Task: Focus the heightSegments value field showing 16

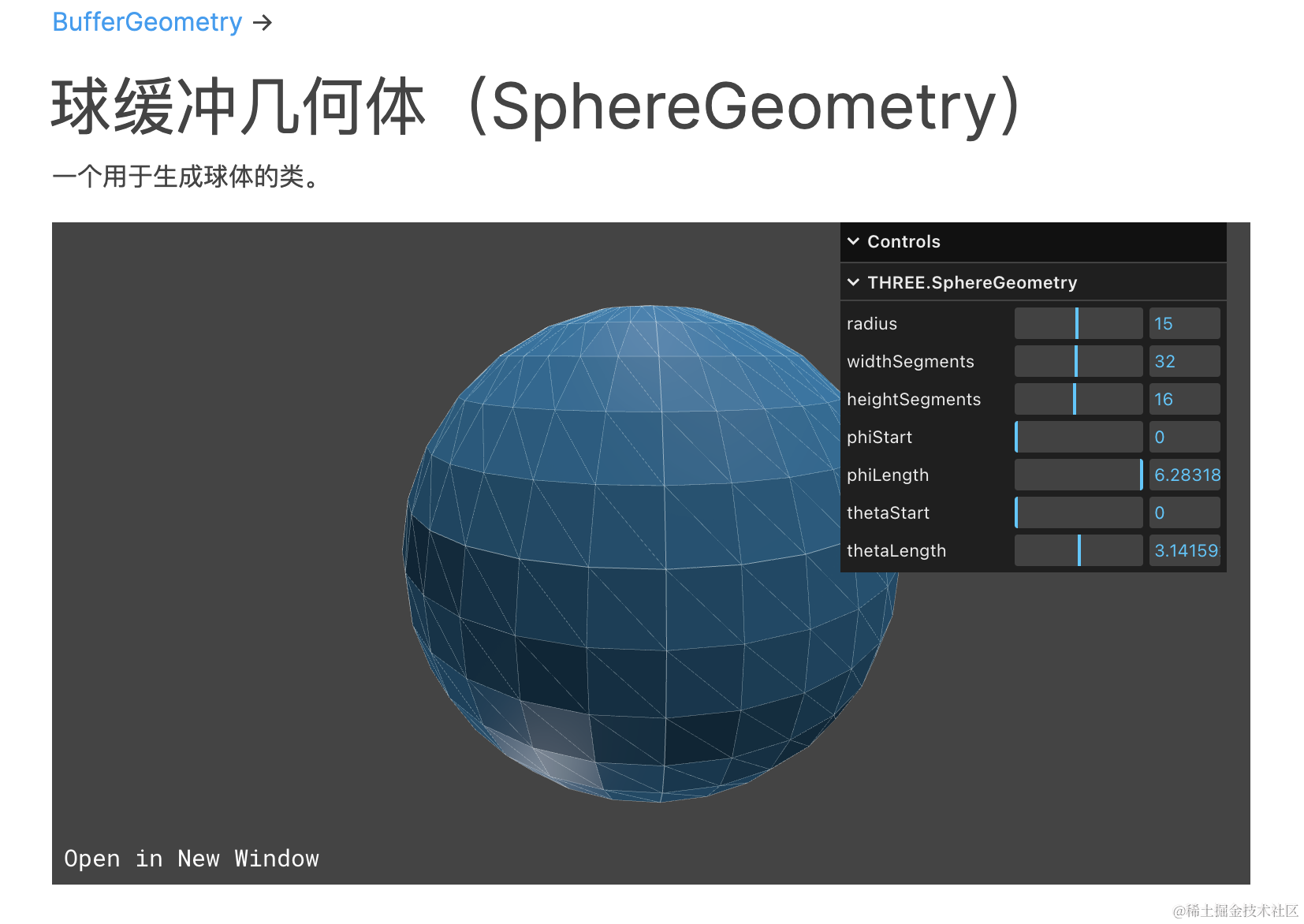Action: click(x=1184, y=399)
